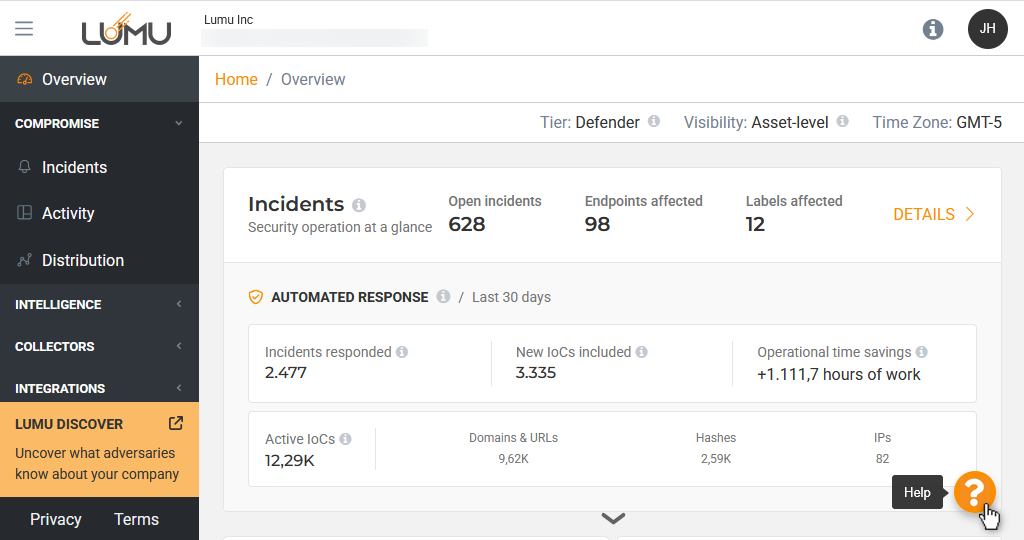Click info icon beside Operational time savings

tap(921, 352)
